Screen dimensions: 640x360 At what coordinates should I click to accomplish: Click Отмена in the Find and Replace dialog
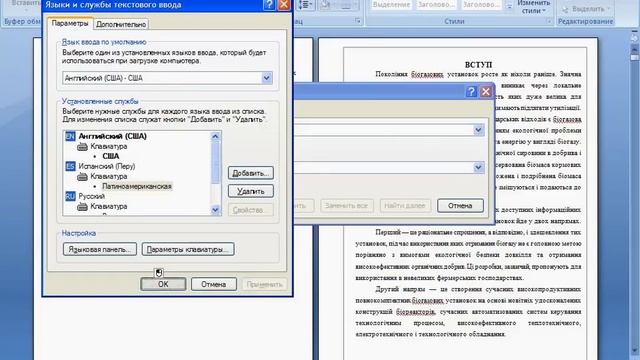[x=460, y=206]
